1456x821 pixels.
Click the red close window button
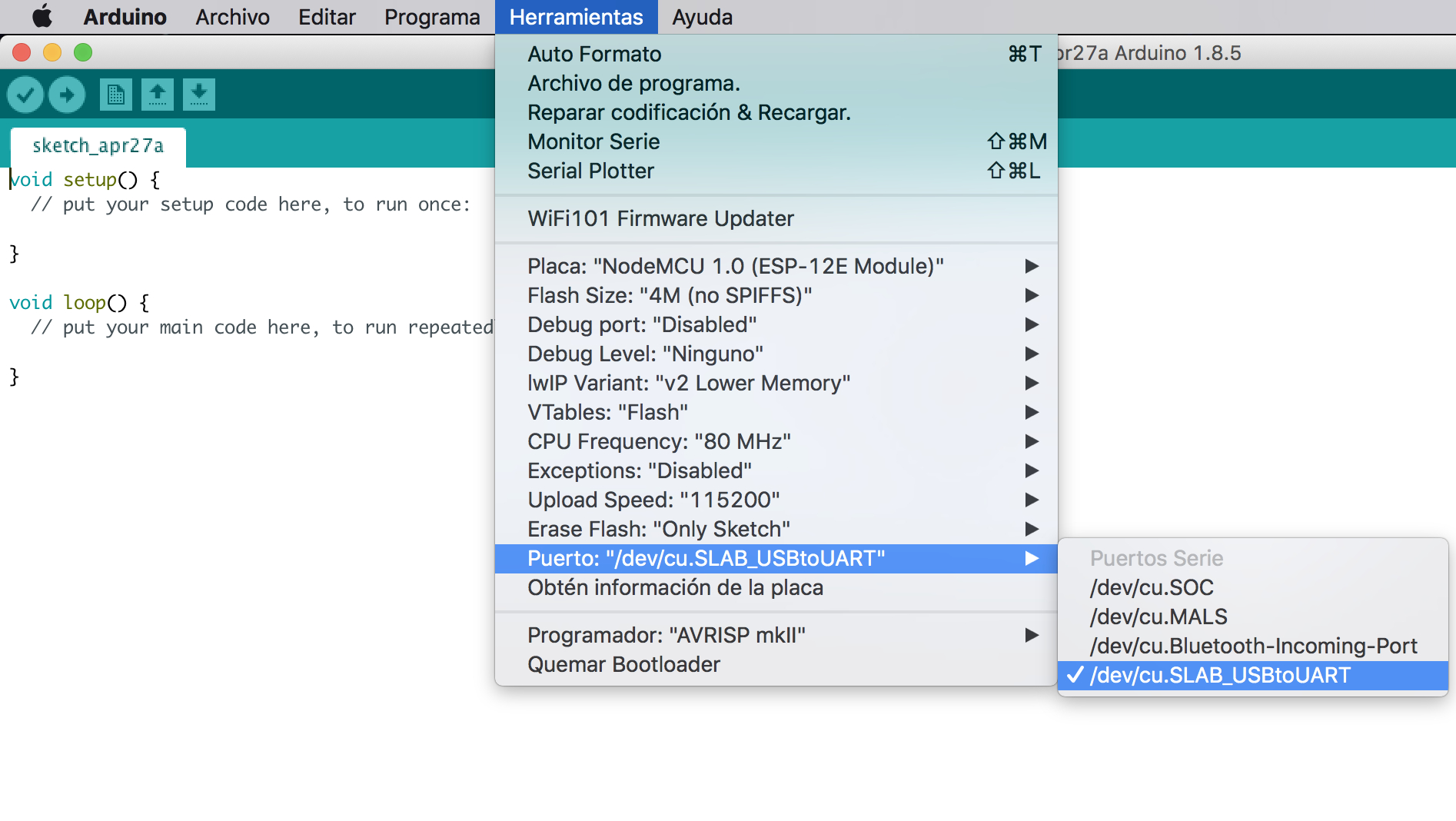click(x=22, y=52)
